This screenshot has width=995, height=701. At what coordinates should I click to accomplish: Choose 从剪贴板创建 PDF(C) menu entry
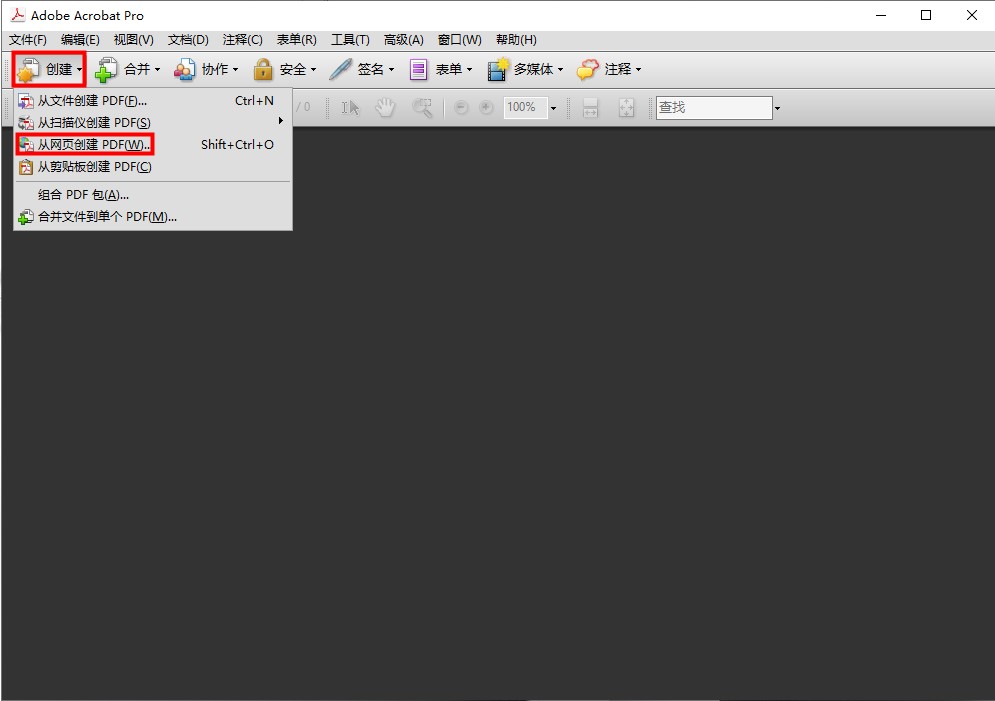(152, 167)
